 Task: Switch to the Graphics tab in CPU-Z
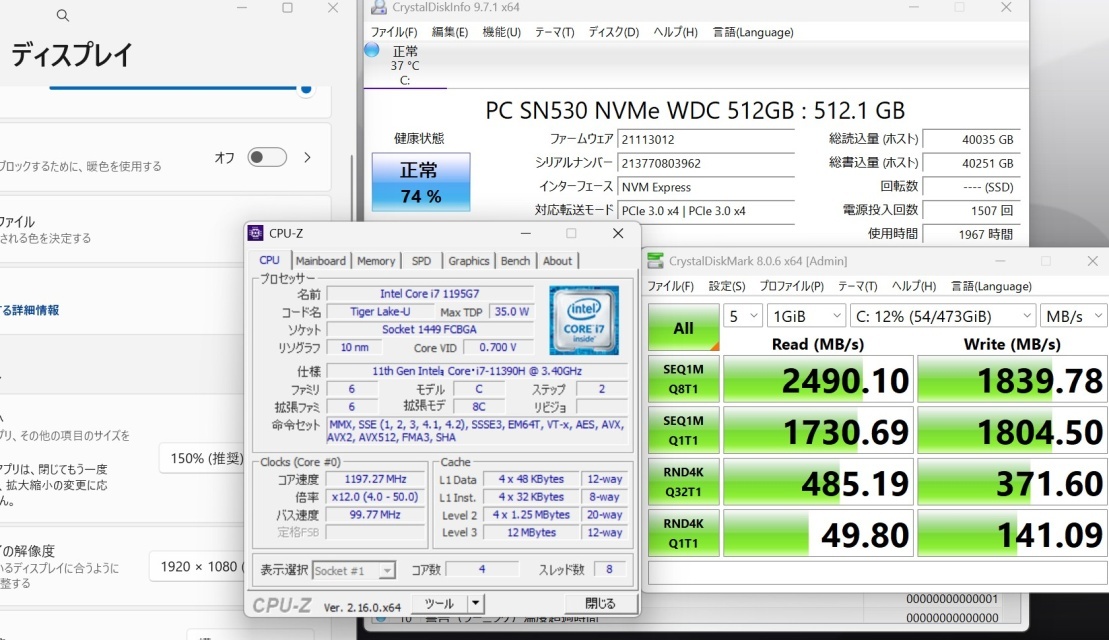(x=468, y=261)
